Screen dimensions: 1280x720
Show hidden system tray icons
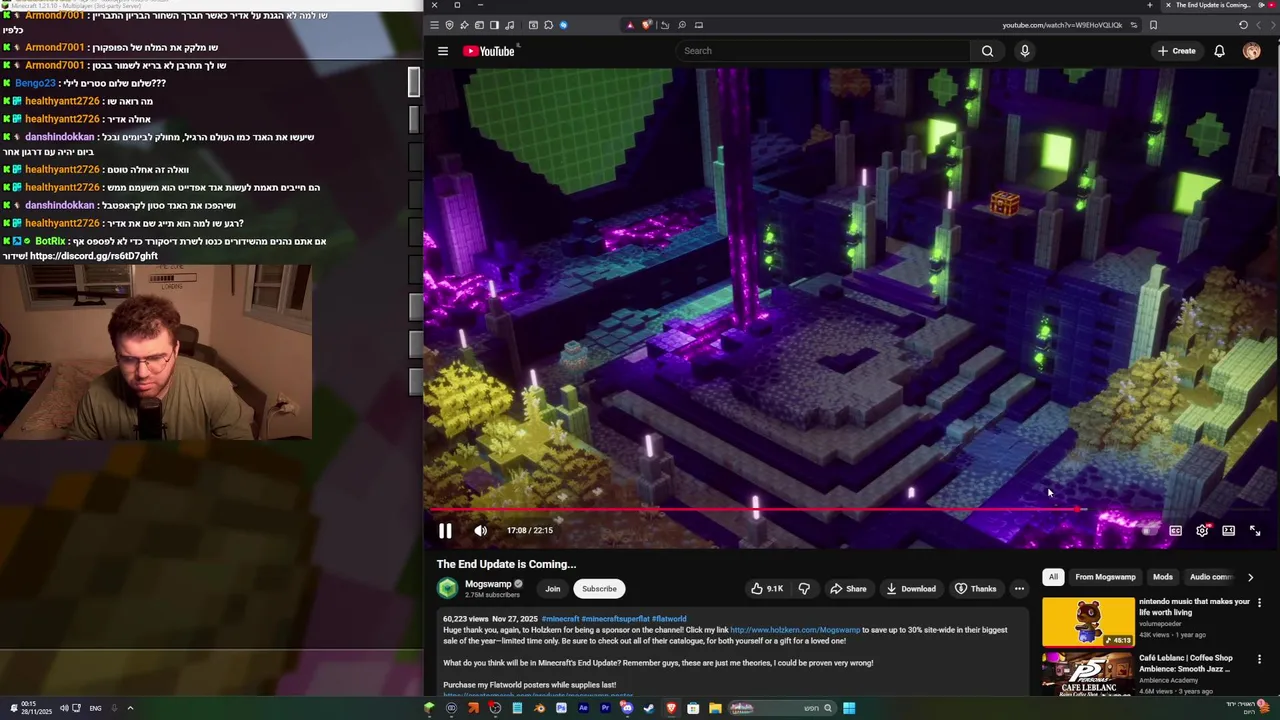[x=129, y=708]
